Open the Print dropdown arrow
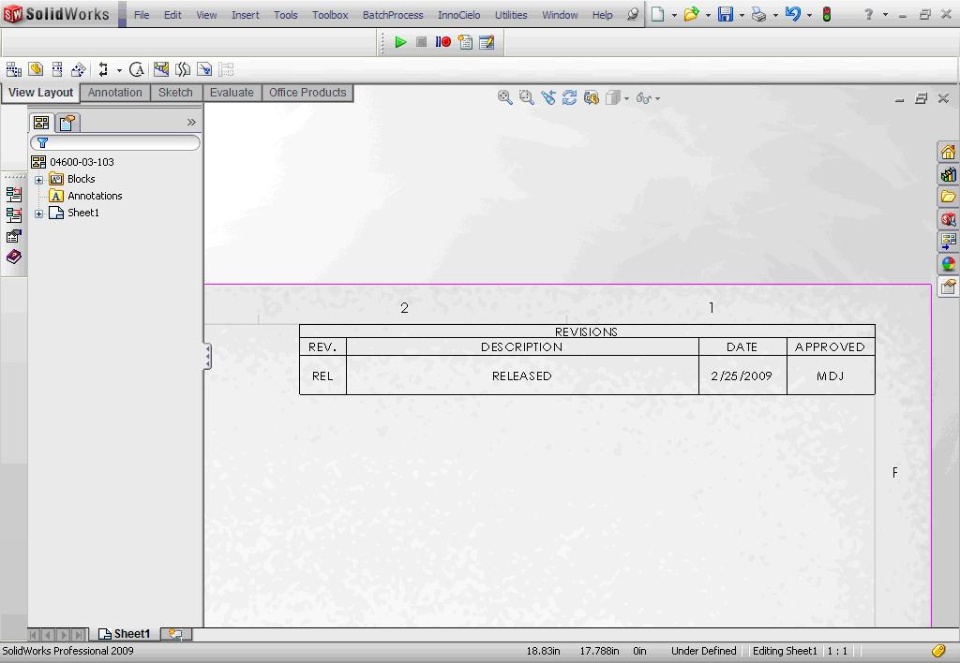 775,15
